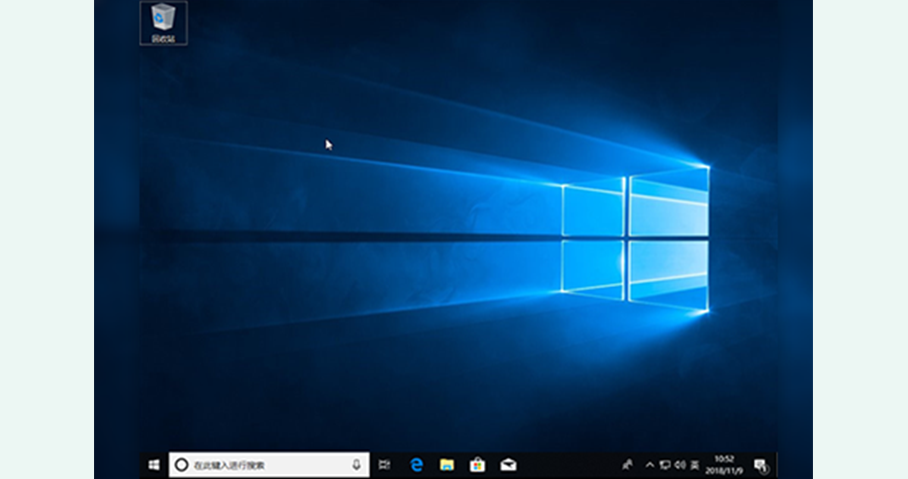908x479 pixels.
Task: Select the Recycle Bin desktop icon
Action: tap(163, 22)
